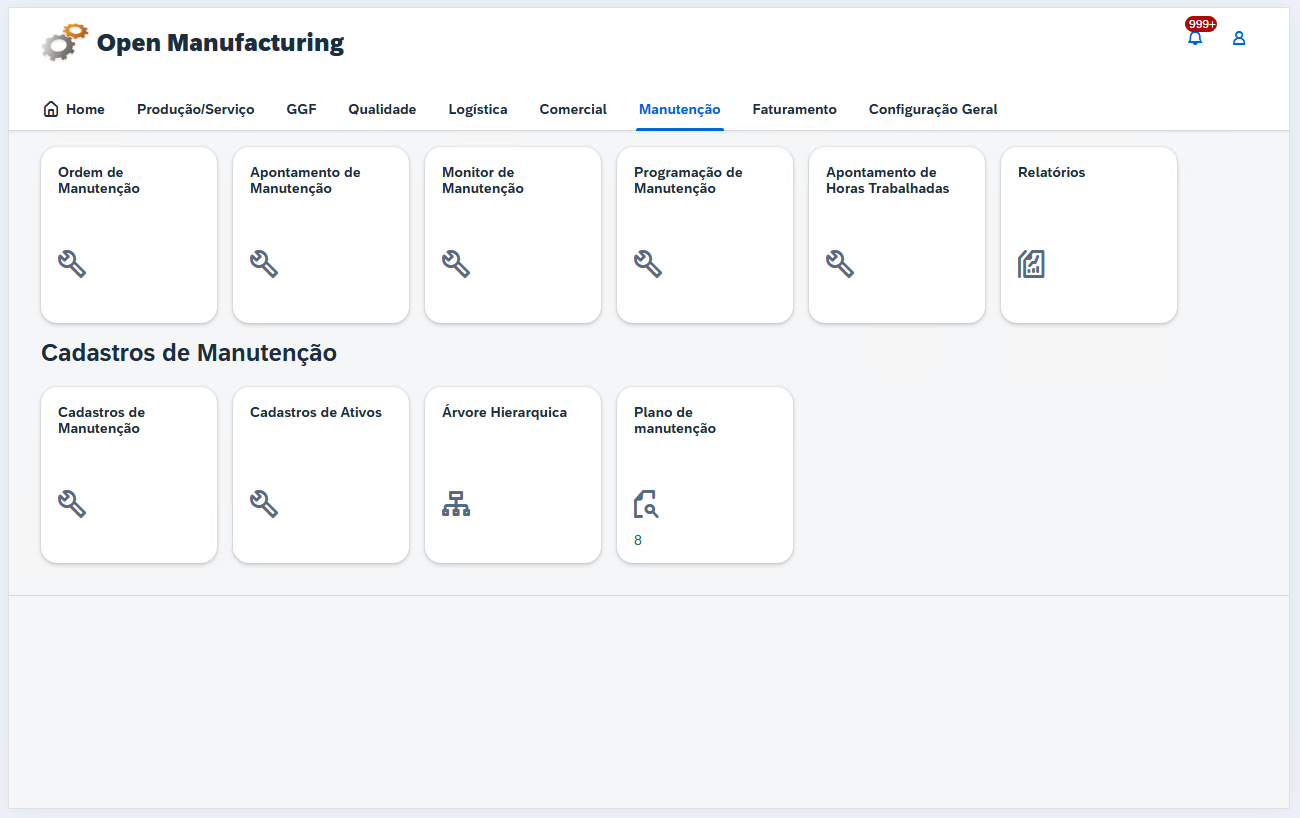Viewport: 1300px width, 818px height.
Task: Click the Relatórios report chart icon
Action: [x=1032, y=264]
